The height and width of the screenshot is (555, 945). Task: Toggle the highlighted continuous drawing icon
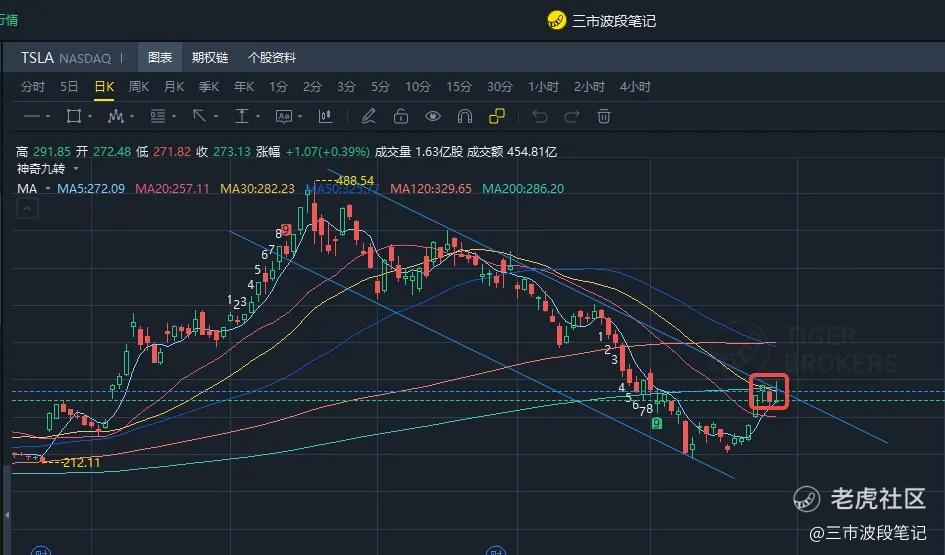pyautogui.click(x=497, y=116)
